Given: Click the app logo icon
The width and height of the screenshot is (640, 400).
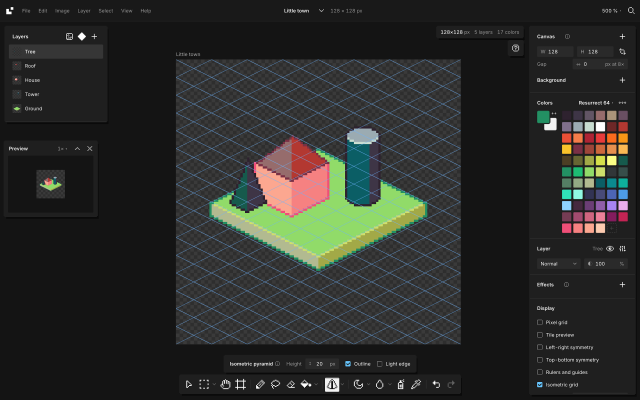Looking at the screenshot, I should 9,11.
